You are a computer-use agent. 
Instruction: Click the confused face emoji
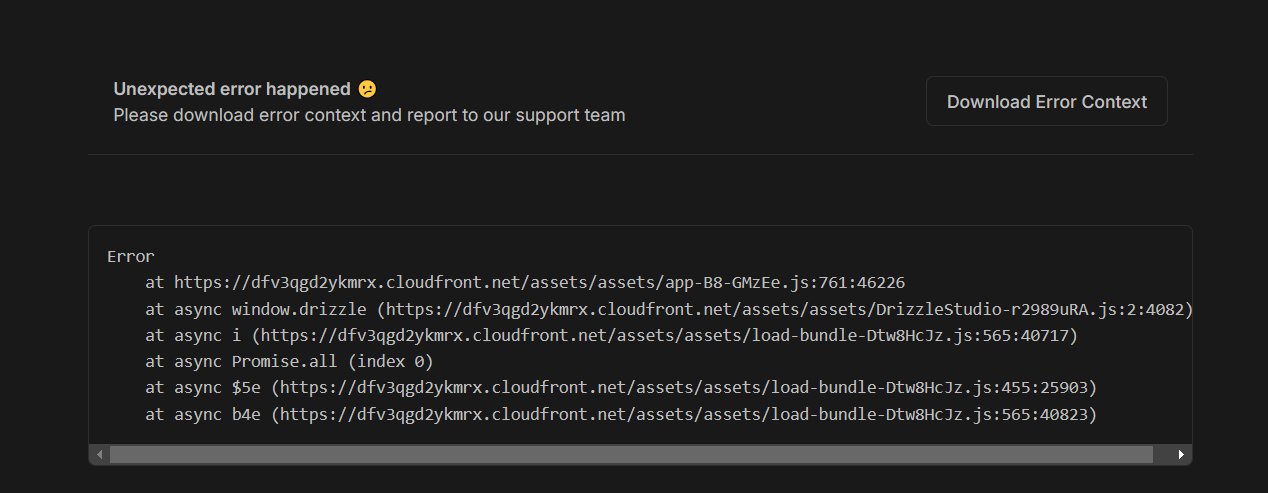pos(367,89)
